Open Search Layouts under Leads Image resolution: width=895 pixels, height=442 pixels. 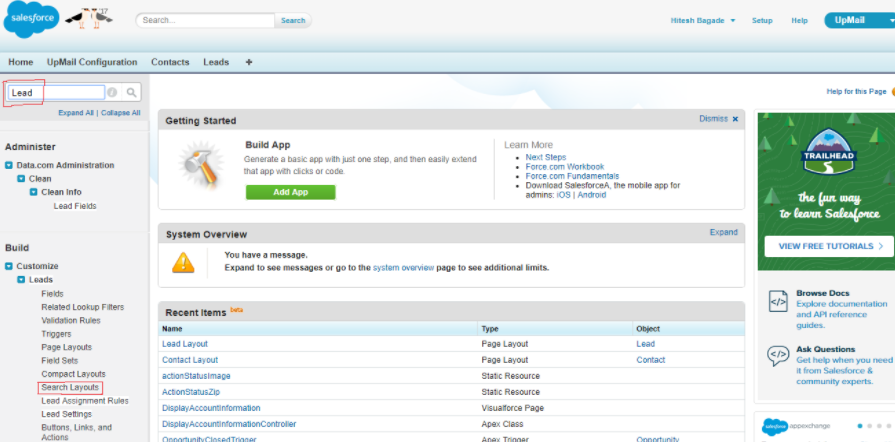click(x=70, y=388)
